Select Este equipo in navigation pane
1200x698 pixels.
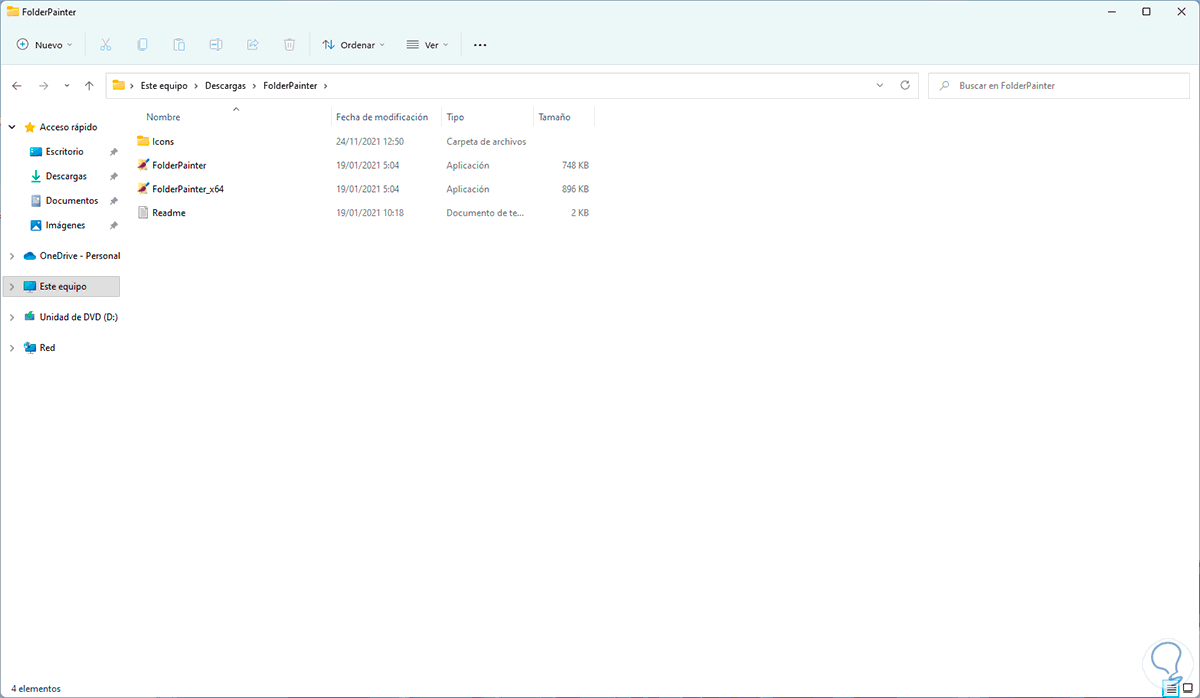coord(61,286)
